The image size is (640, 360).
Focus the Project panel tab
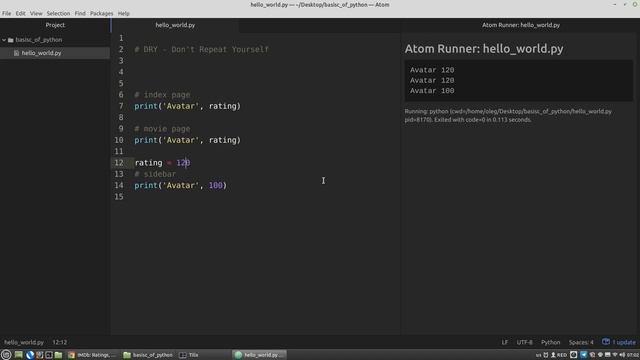[x=55, y=25]
